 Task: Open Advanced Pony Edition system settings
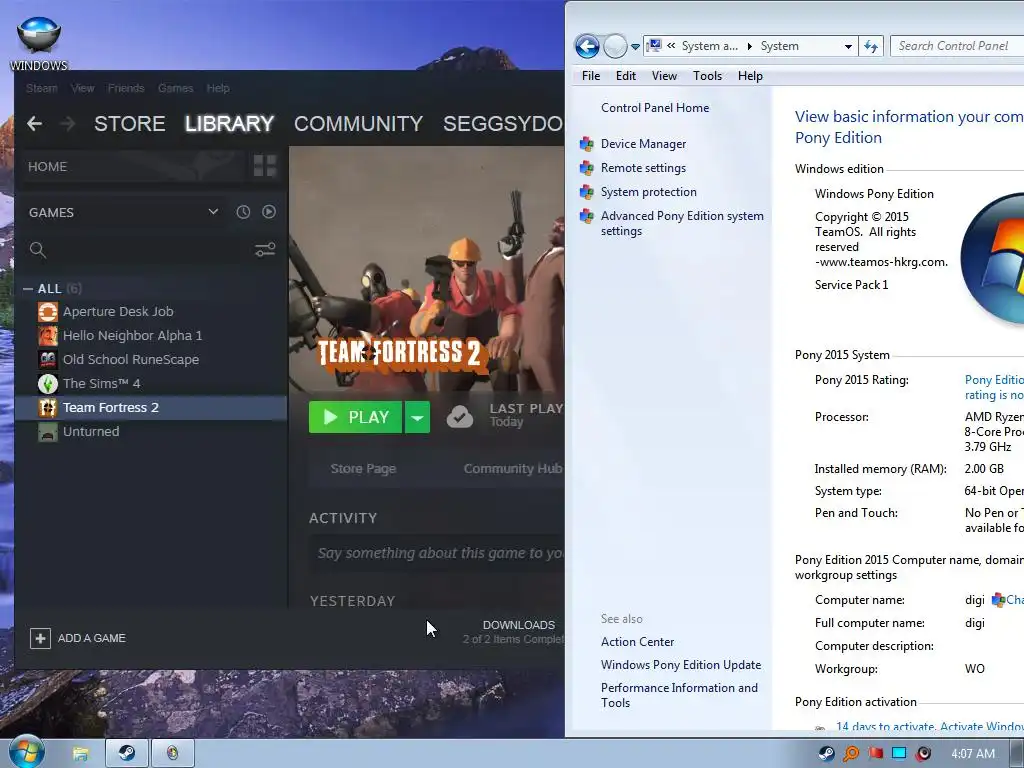tap(682, 223)
